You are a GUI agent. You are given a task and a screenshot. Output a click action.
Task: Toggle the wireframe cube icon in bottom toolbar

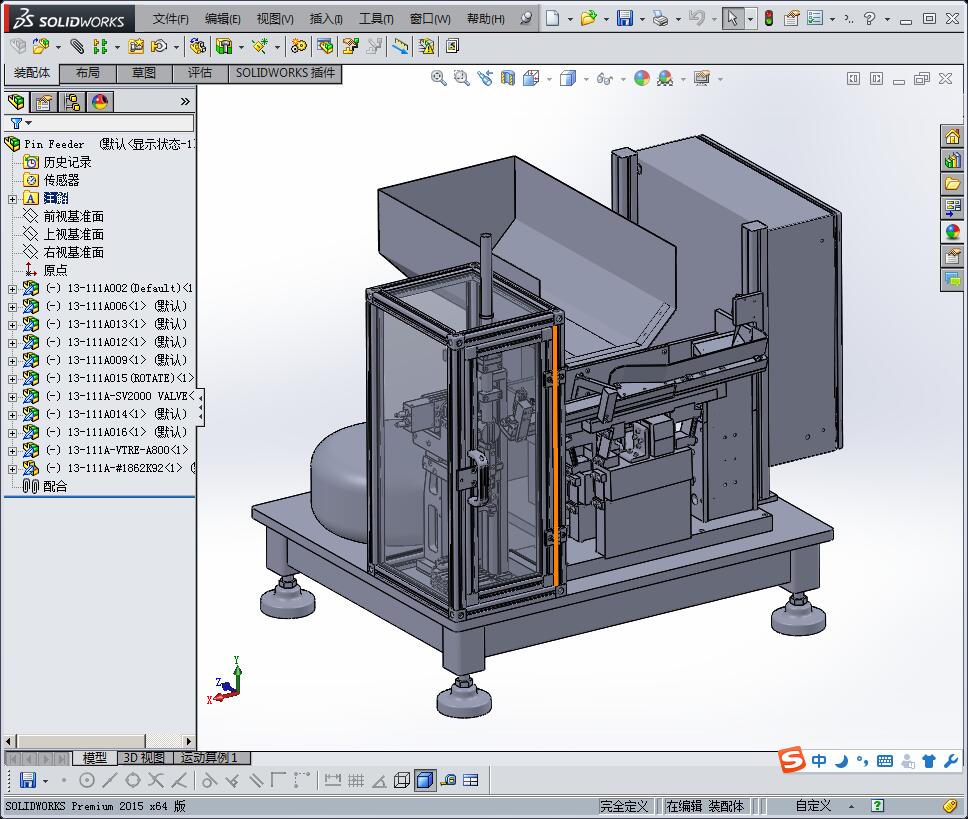coord(402,780)
